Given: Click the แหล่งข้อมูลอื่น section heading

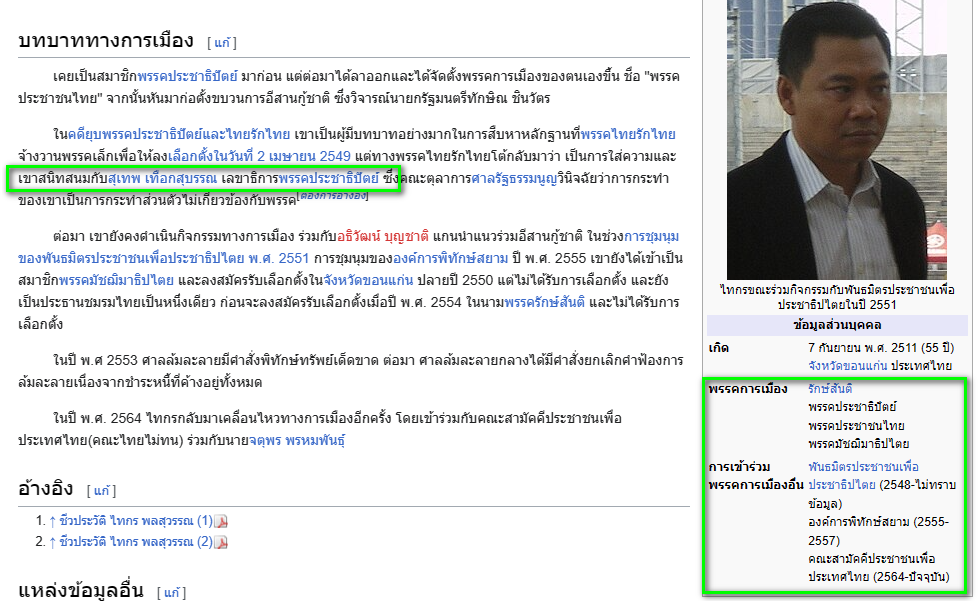Looking at the screenshot, I should tap(81, 591).
